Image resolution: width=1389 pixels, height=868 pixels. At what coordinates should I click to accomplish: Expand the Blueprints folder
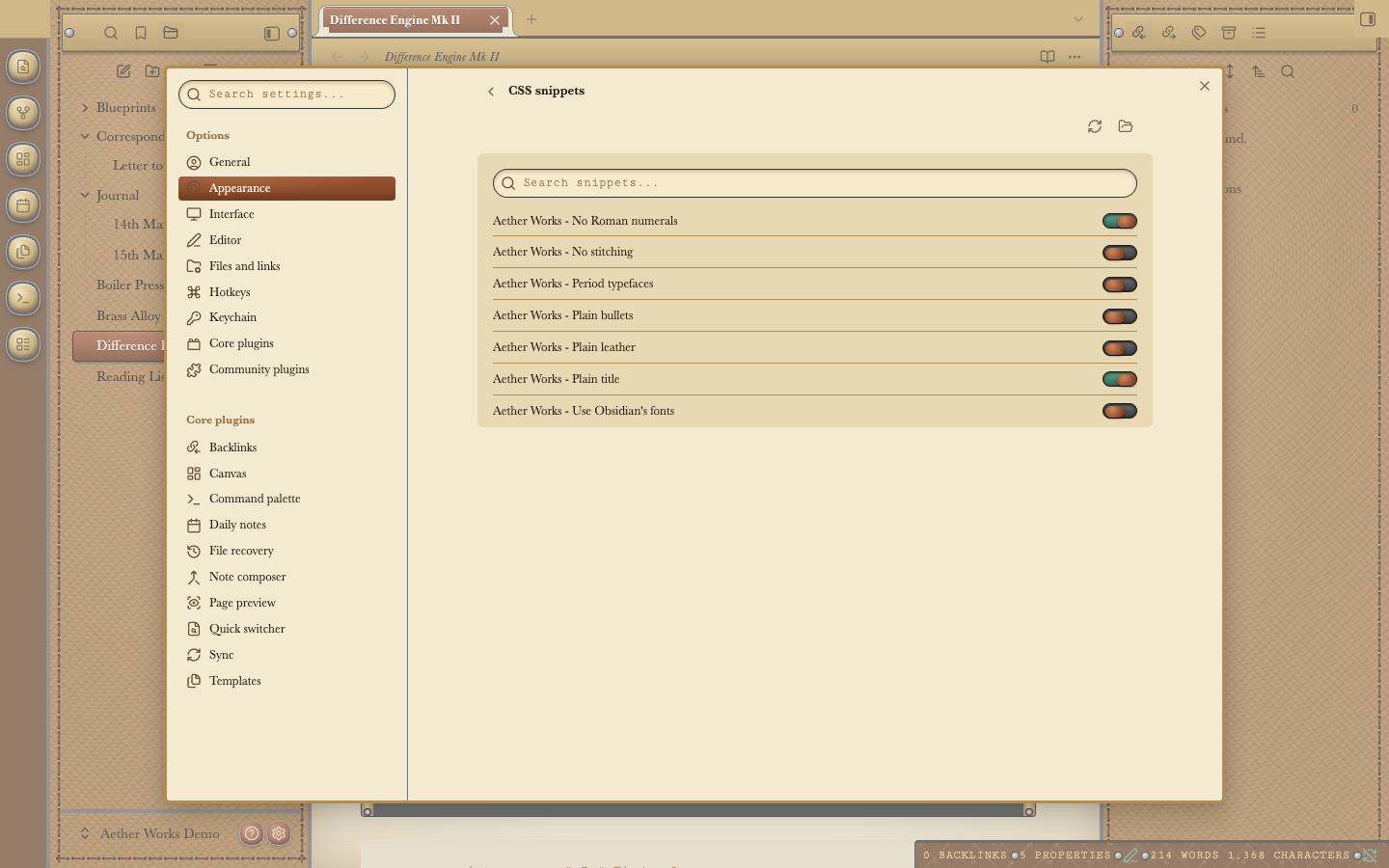pyautogui.click(x=85, y=108)
